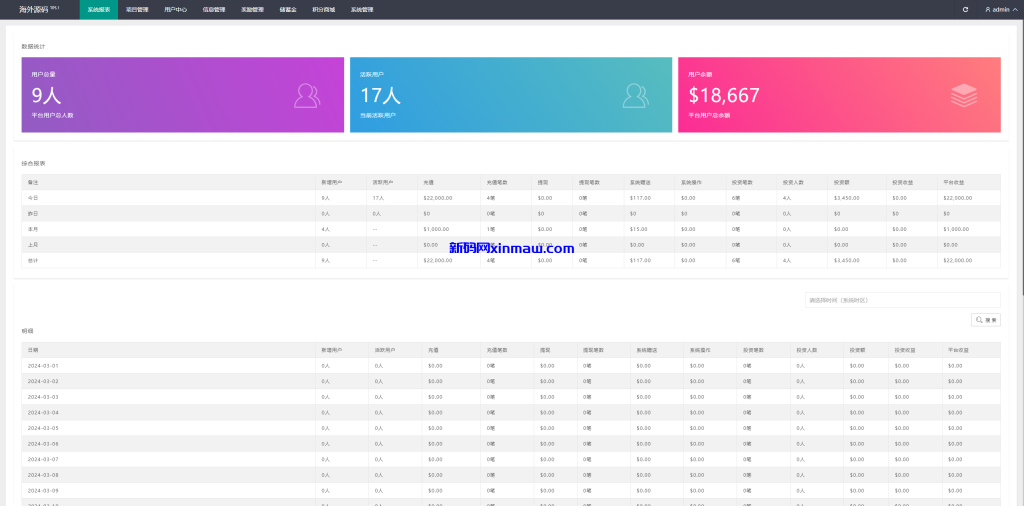Click the vertical page scrollbar
Screen dimensions: 1024x506
pos(1018,150)
